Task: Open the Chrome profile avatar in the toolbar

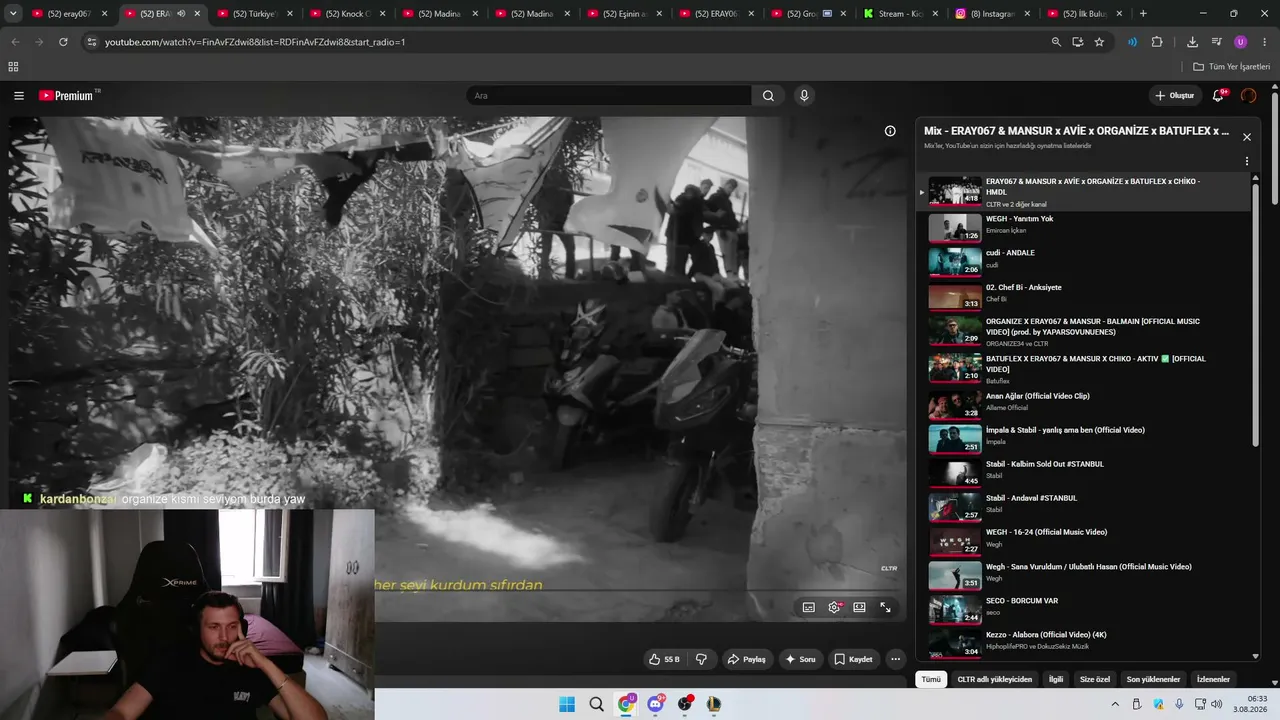Action: click(1241, 42)
